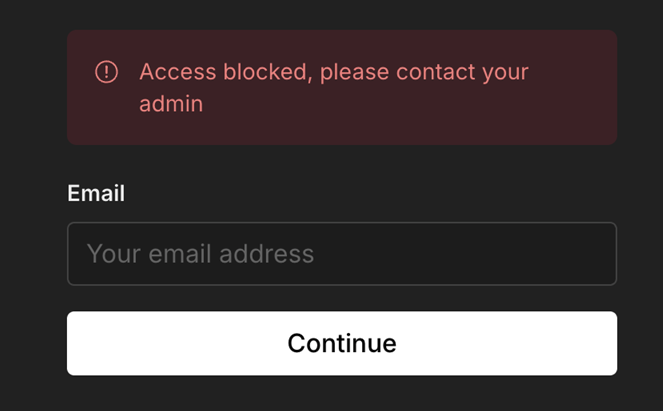The image size is (663, 411).
Task: Focus the Email input field
Action: pyautogui.click(x=341, y=253)
